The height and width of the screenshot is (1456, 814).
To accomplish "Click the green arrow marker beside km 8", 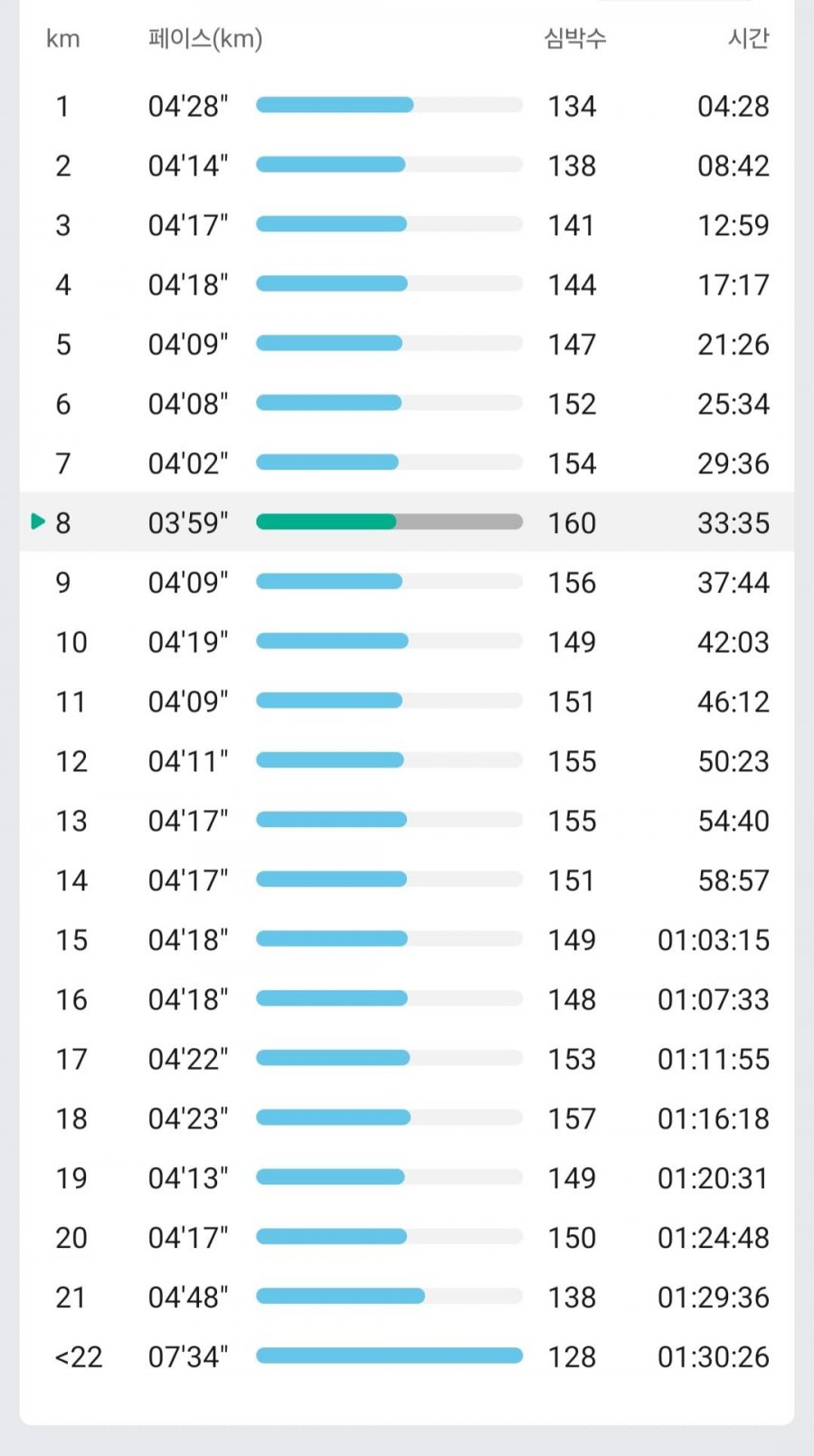I will tap(37, 521).
